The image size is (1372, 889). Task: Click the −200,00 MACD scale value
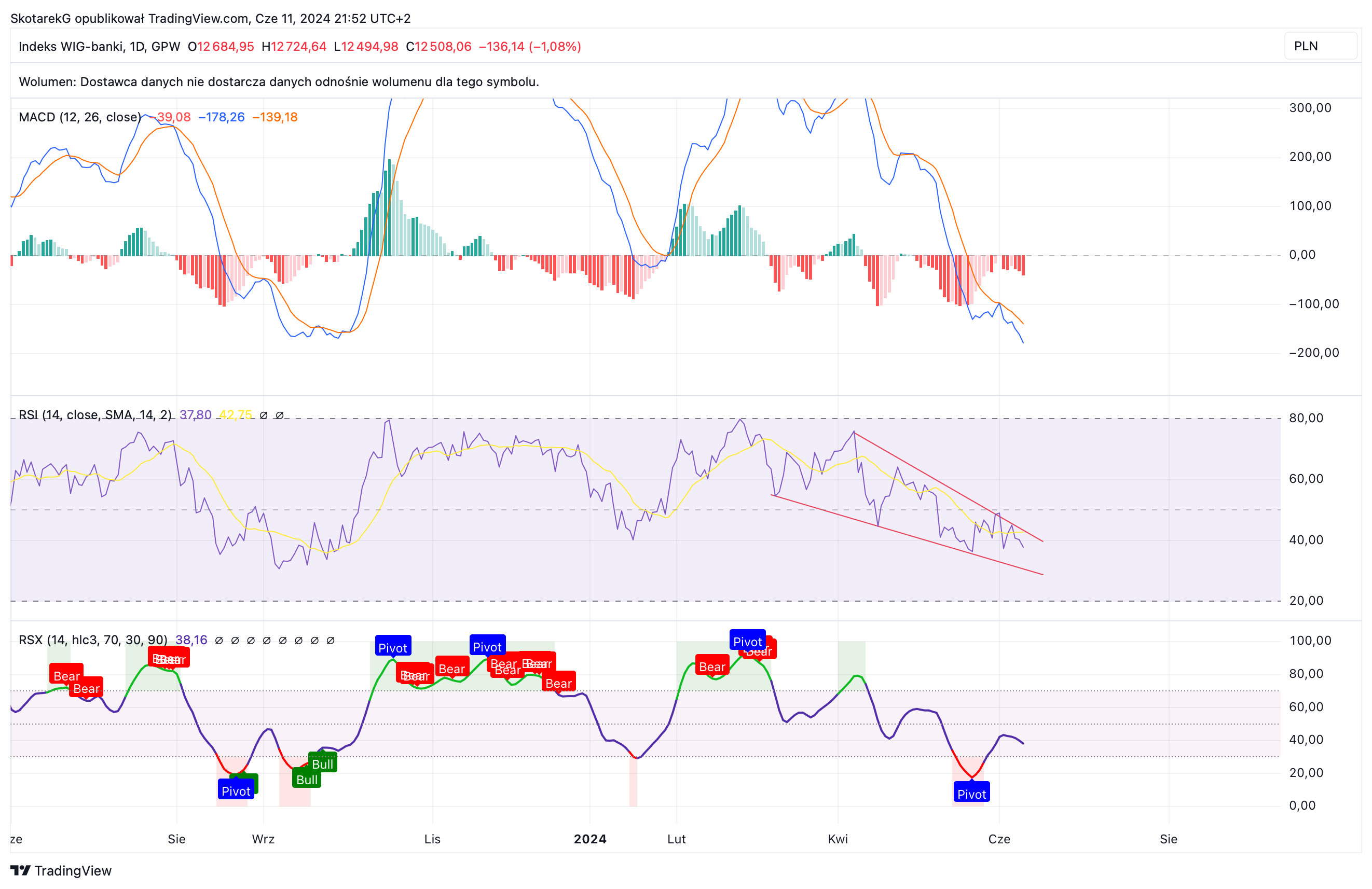(1314, 353)
